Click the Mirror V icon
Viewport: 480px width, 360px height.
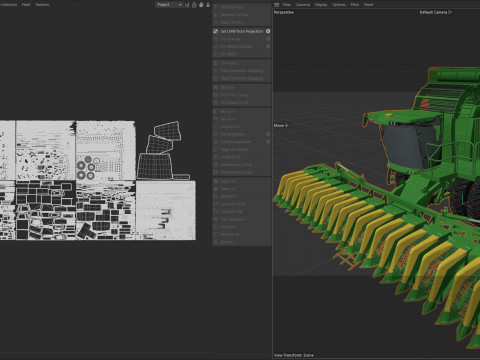tap(216, 119)
